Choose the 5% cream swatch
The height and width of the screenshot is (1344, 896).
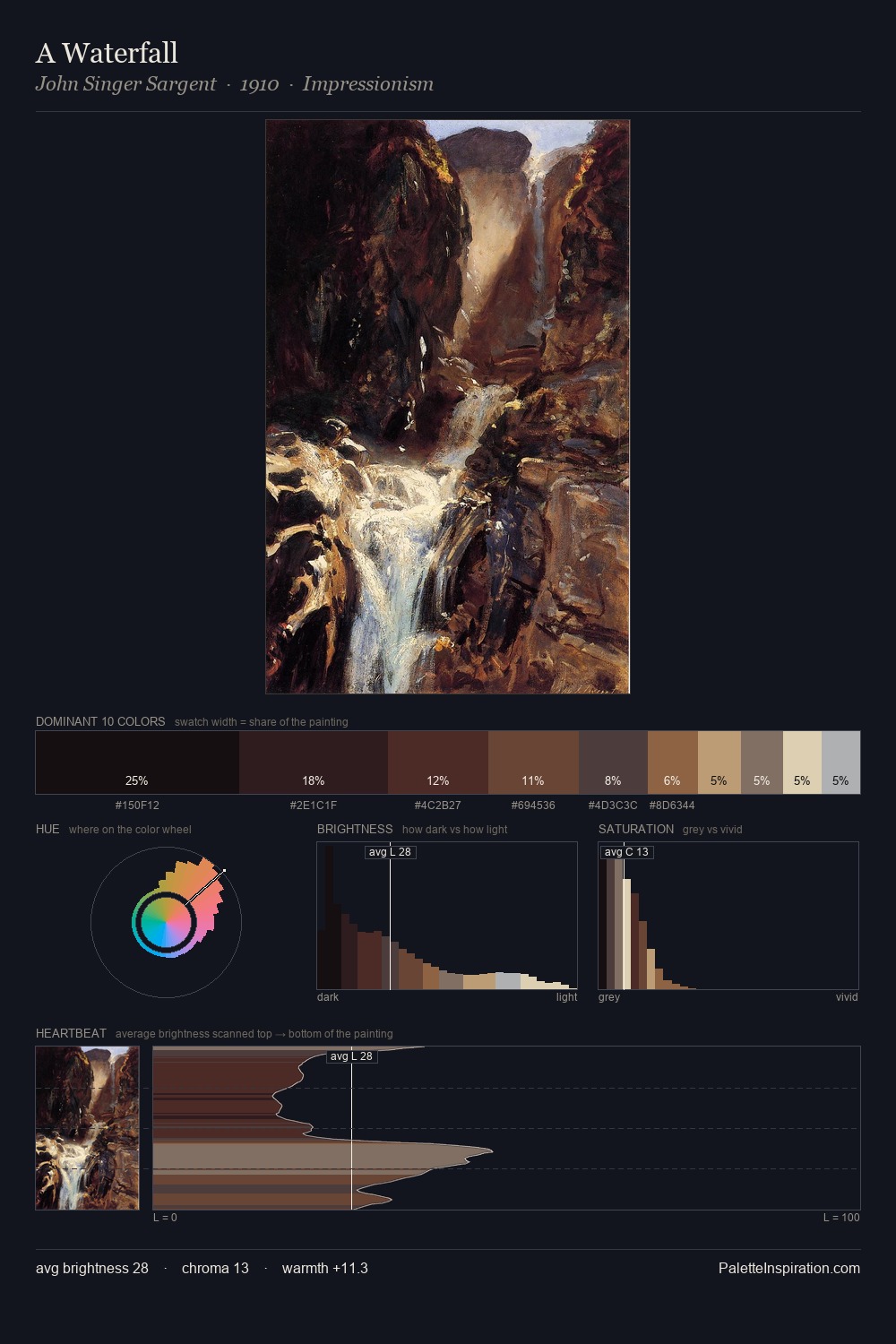(802, 762)
